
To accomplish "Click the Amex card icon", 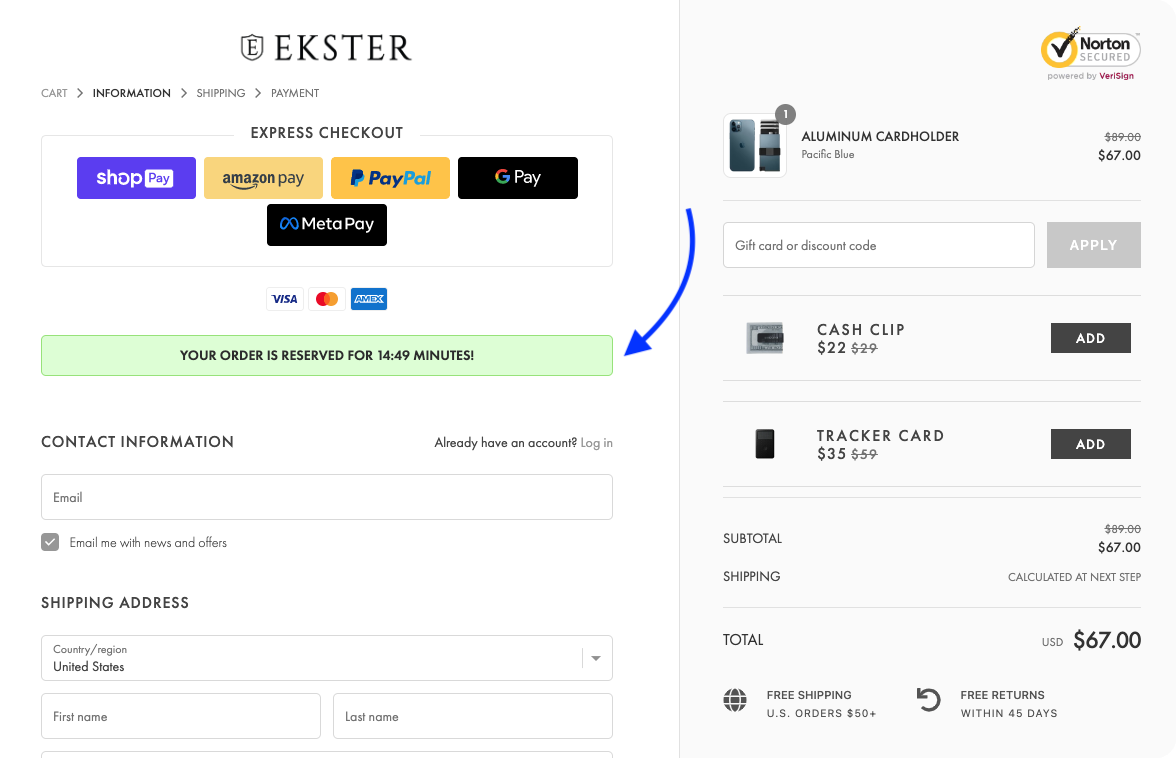I will pyautogui.click(x=369, y=299).
